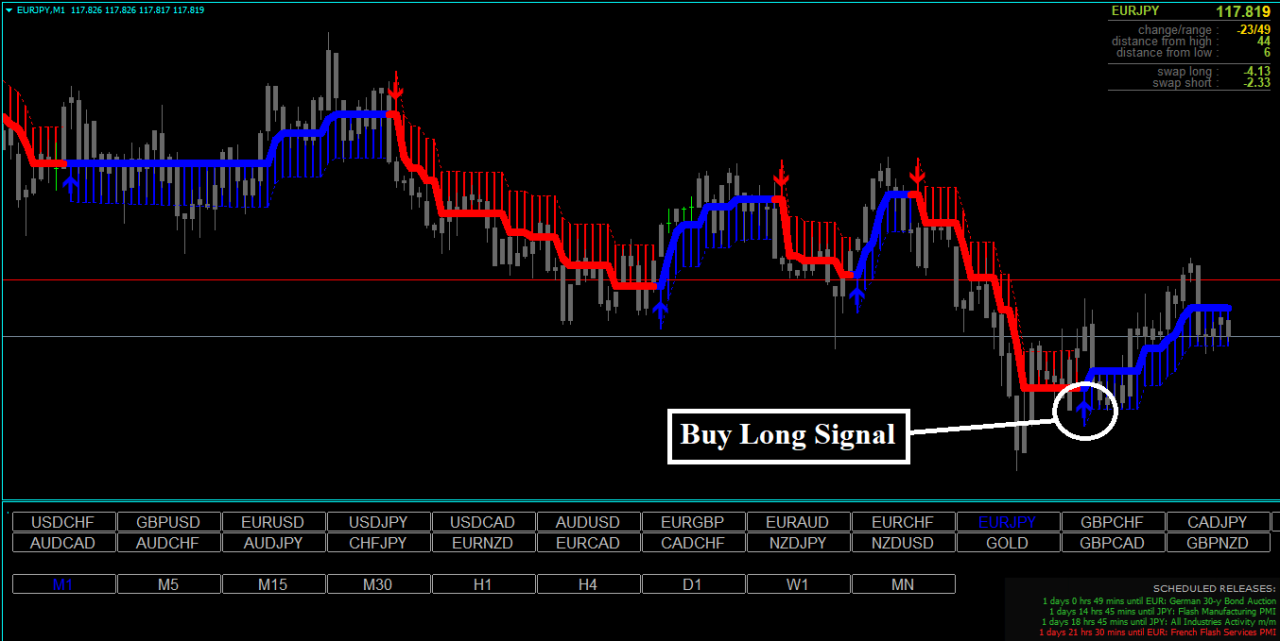
Task: Switch to the CADCHF symbol
Action: coord(694,543)
